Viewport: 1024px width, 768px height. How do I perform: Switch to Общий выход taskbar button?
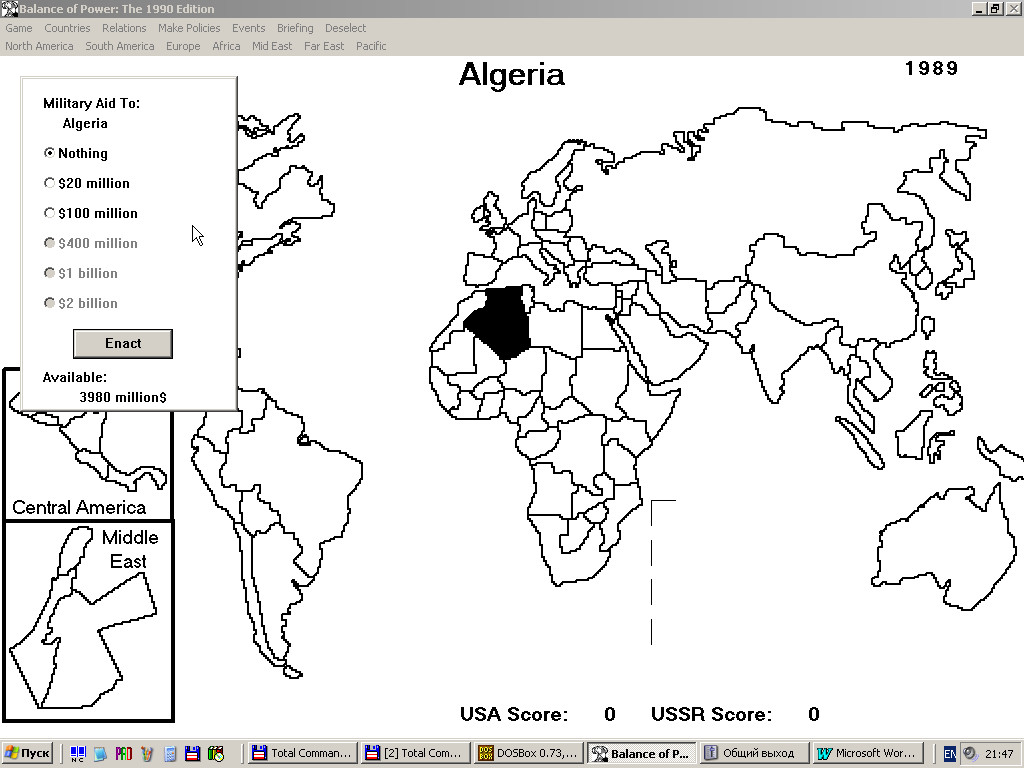point(753,753)
